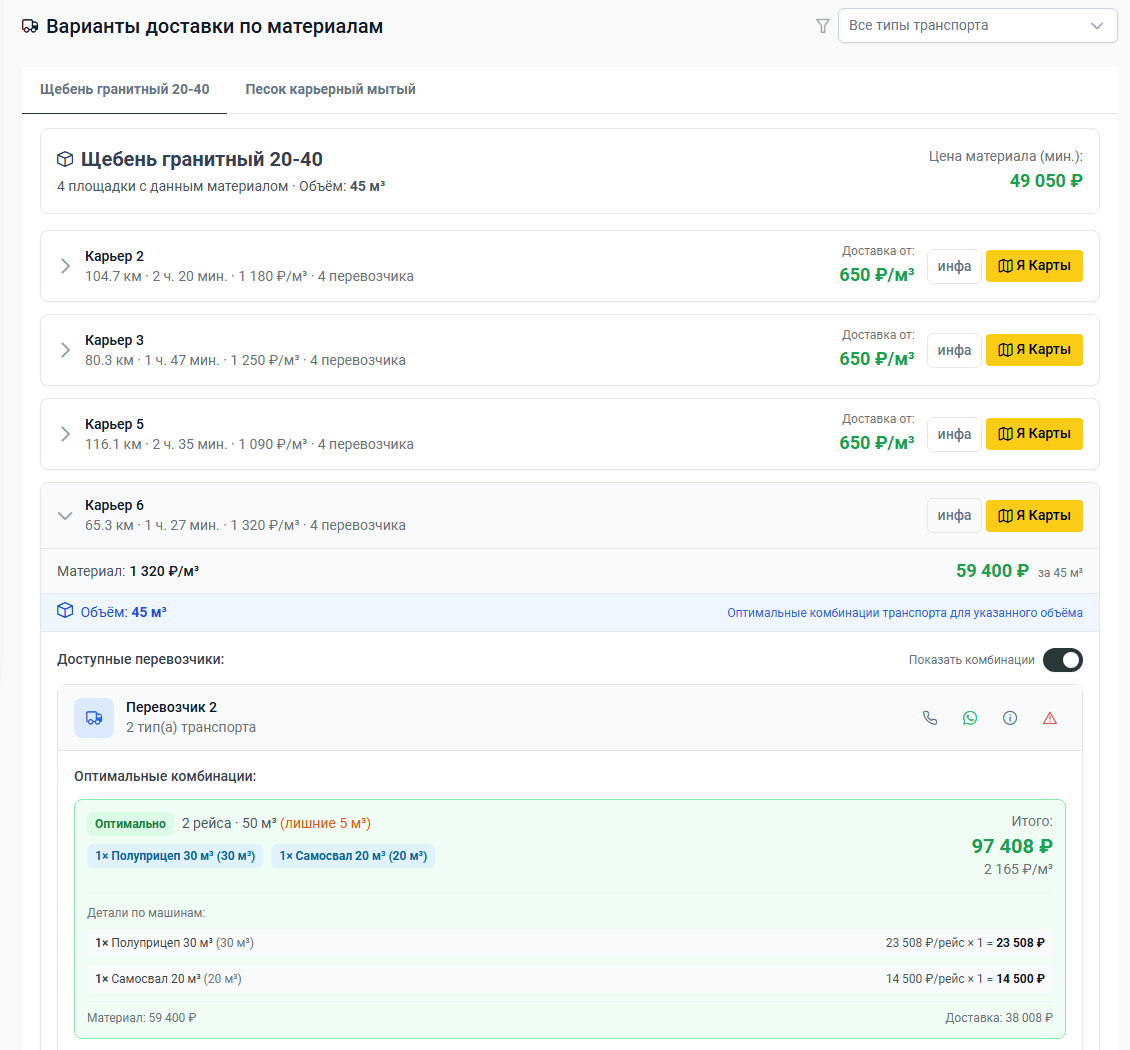Click the Материал: 1 320 ₽/м³ label
The height and width of the screenshot is (1050, 1130).
coord(128,571)
